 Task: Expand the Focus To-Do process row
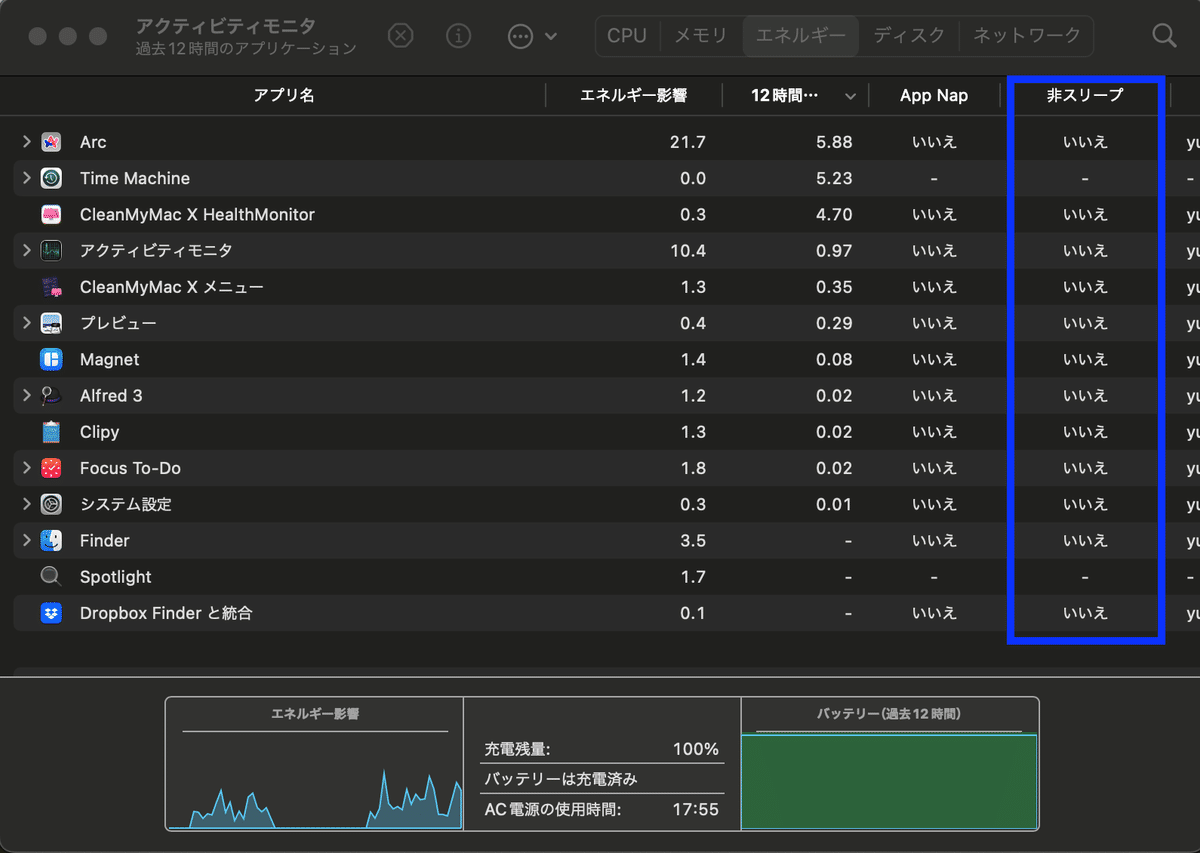(26, 468)
